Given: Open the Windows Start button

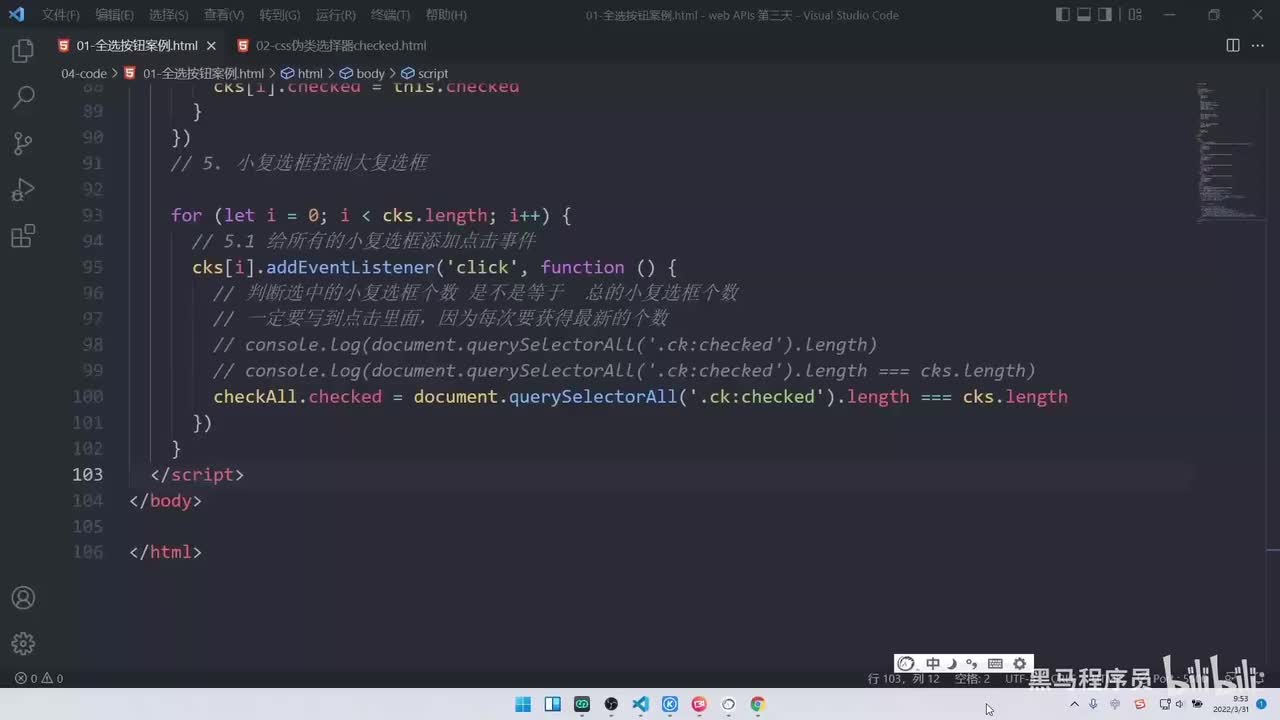Looking at the screenshot, I should pyautogui.click(x=523, y=704).
